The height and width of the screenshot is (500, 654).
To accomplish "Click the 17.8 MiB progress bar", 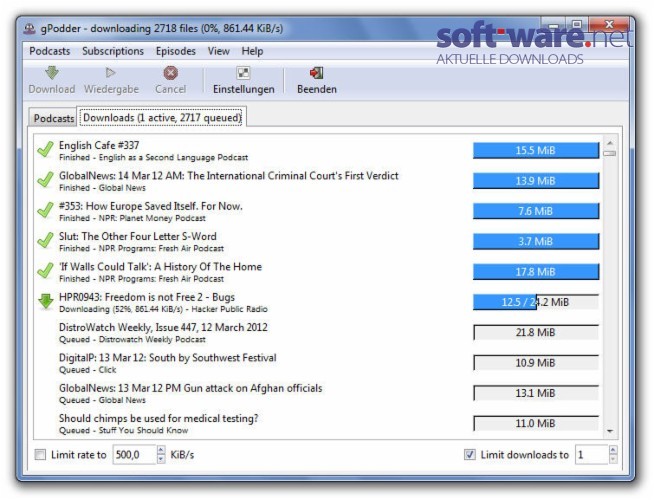I will pos(536,272).
